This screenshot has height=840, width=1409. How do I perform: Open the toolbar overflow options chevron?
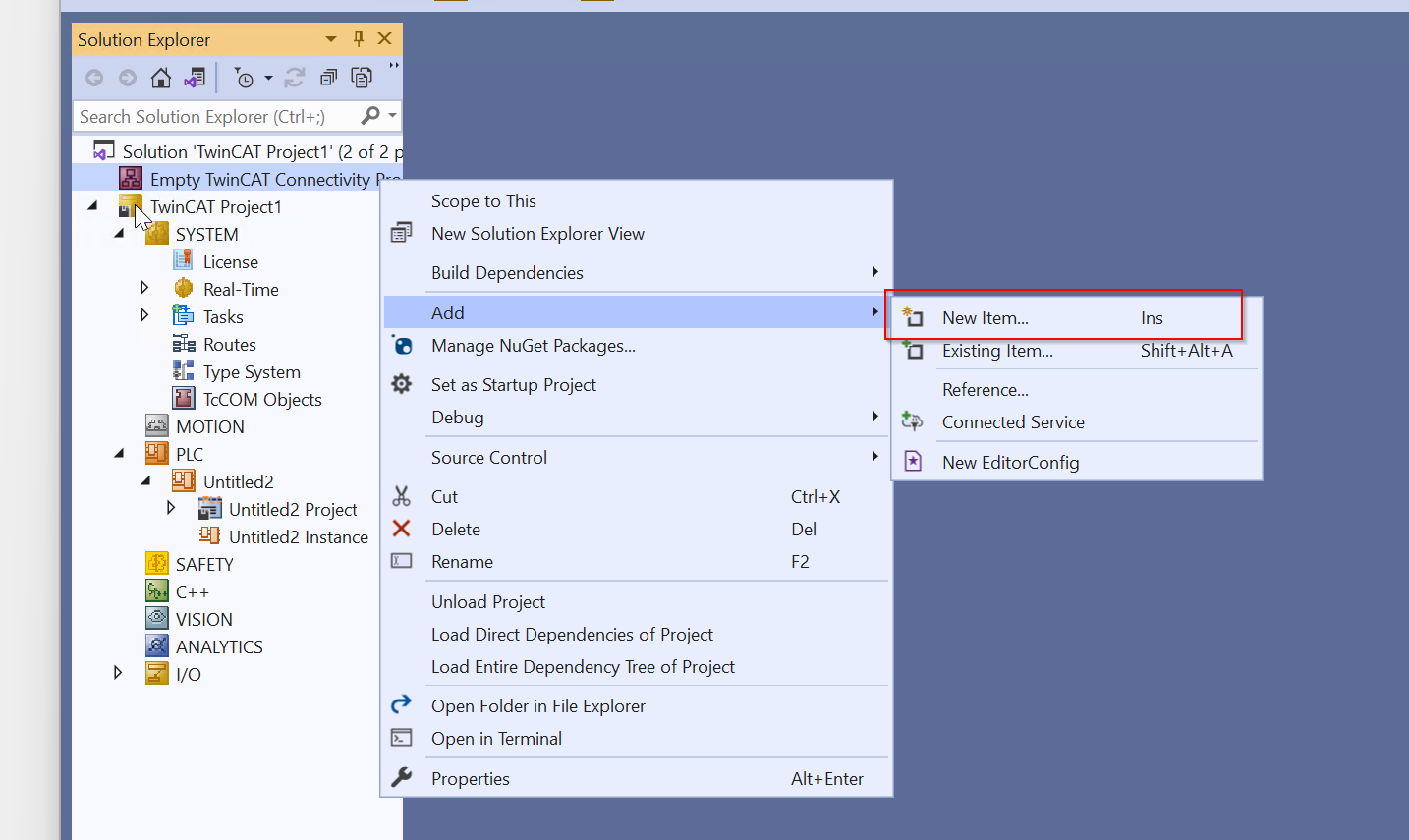pos(393,66)
